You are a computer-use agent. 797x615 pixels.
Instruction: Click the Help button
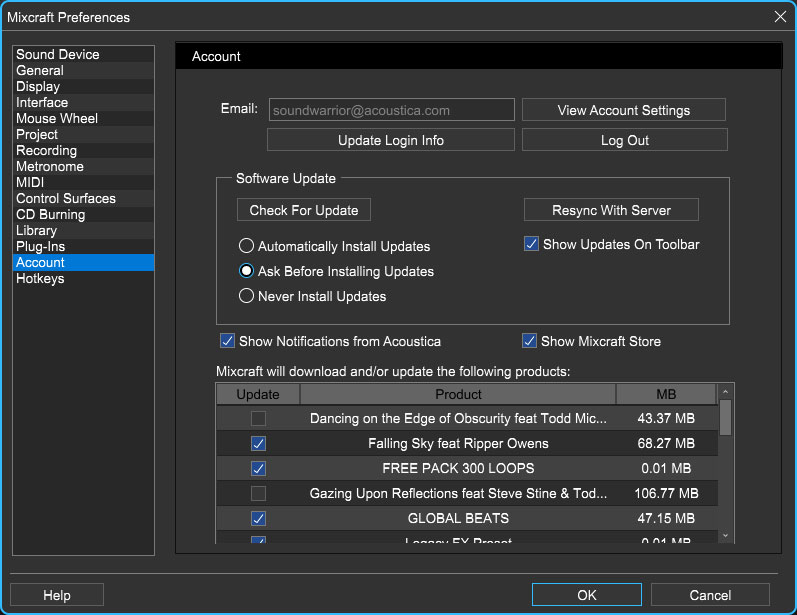pyautogui.click(x=57, y=595)
